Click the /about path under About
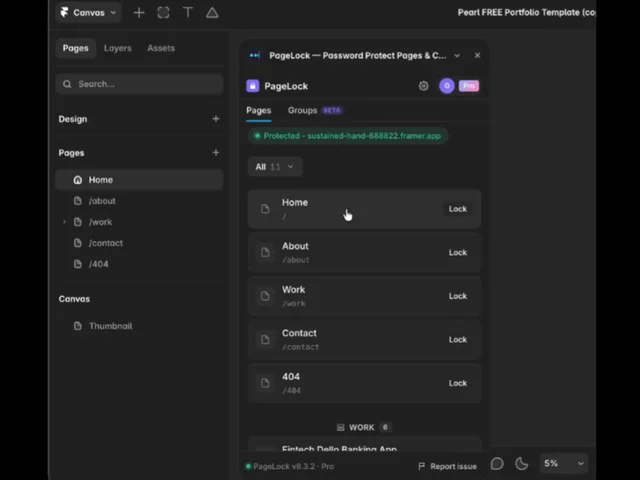The width and height of the screenshot is (640, 480). [x=296, y=260]
